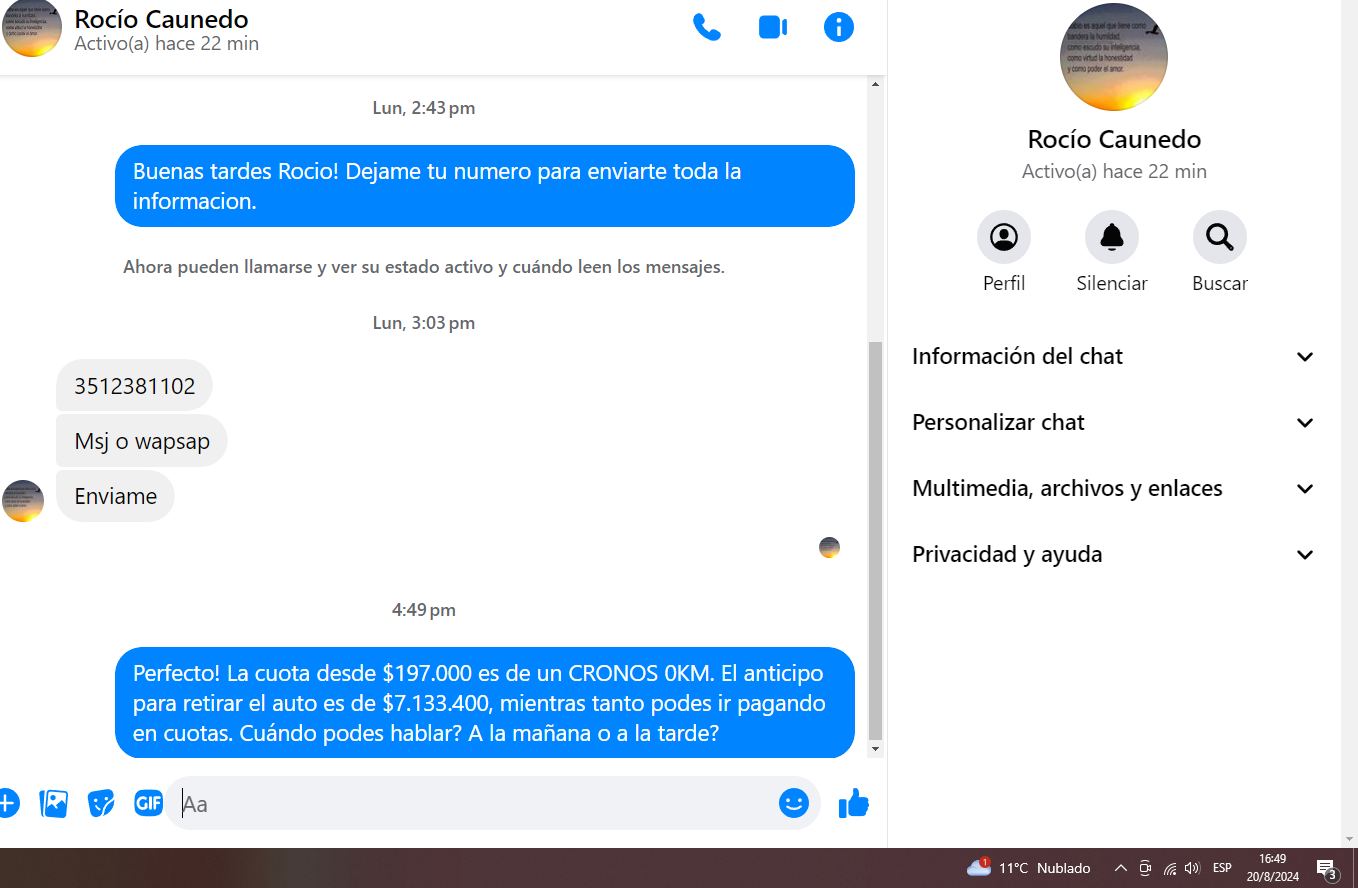Expand Multimedia, archivos y enlaces section
The height and width of the screenshot is (888, 1358).
tap(1113, 489)
